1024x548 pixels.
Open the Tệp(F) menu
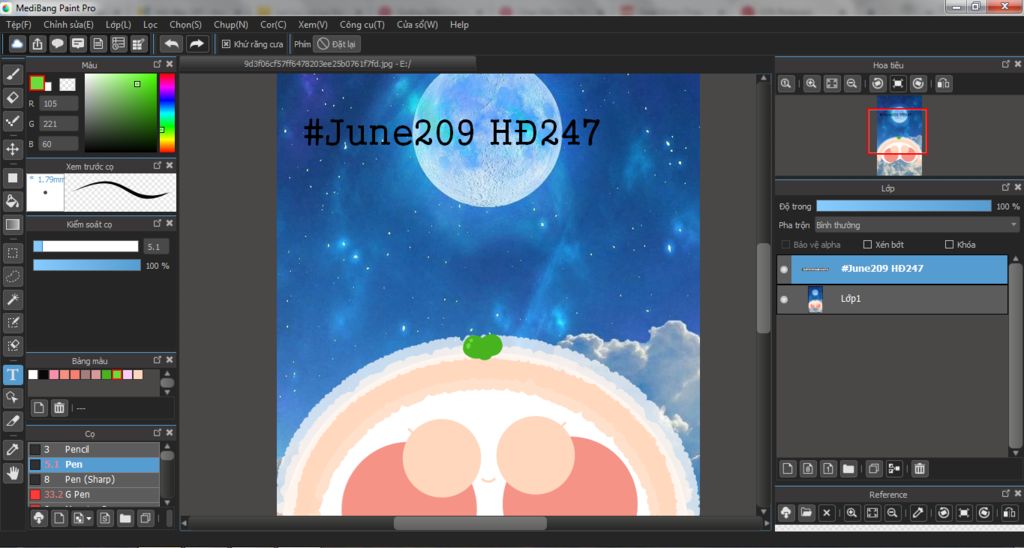coord(18,24)
